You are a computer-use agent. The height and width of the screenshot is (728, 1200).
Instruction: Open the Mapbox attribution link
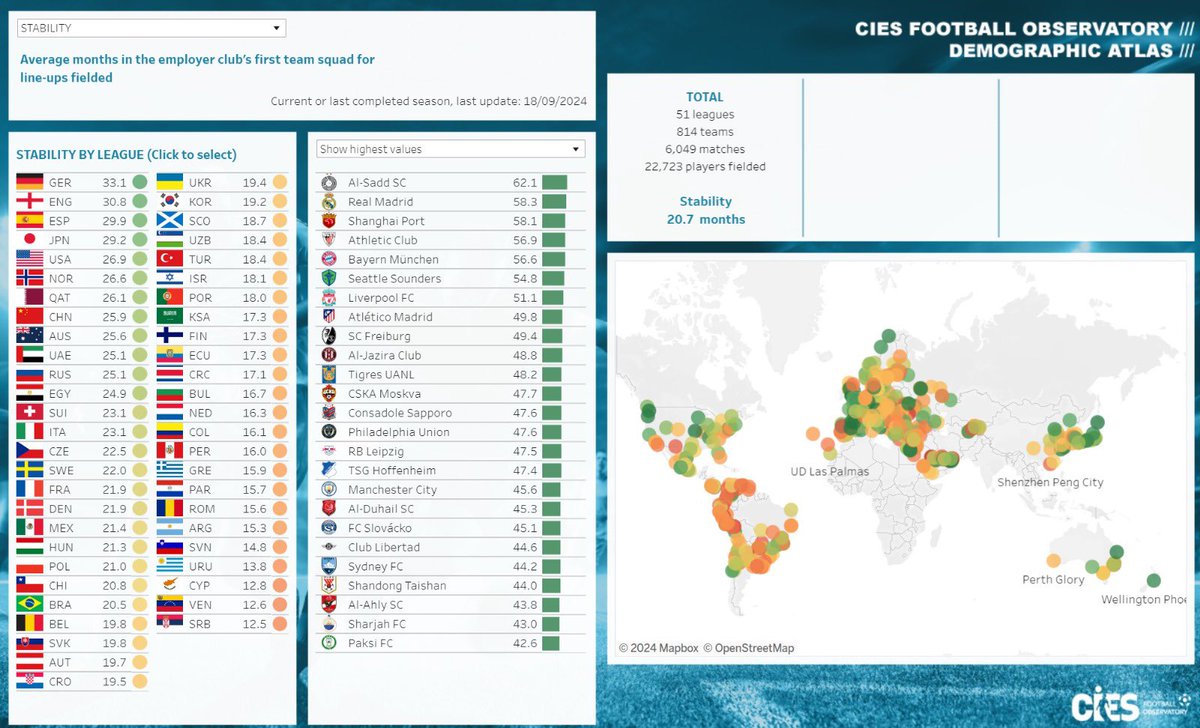[x=658, y=648]
